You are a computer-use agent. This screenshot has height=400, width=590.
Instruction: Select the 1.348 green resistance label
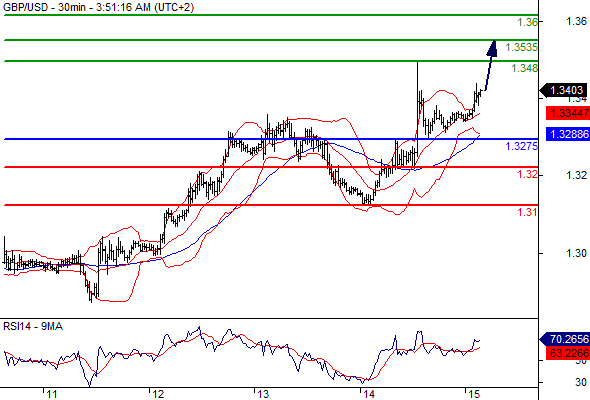525,68
